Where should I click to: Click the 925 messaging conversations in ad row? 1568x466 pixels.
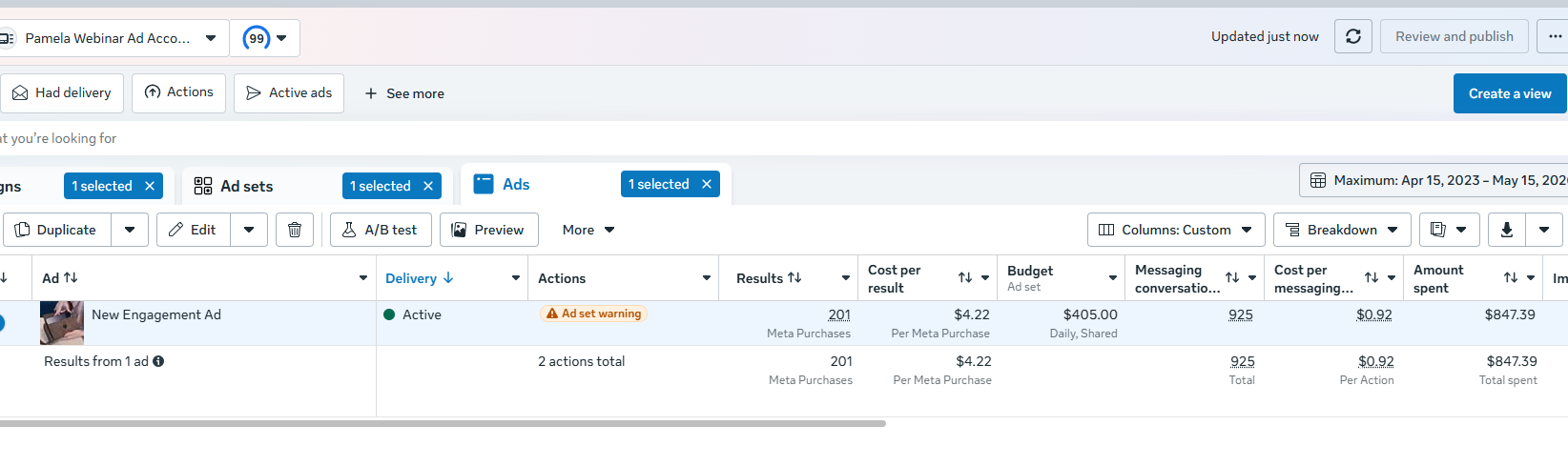click(1241, 314)
